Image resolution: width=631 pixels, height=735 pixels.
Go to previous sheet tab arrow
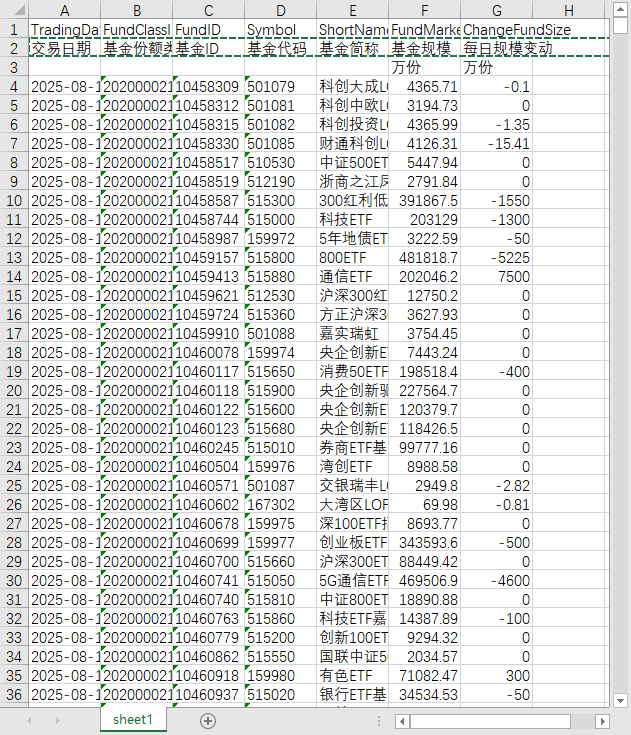[x=29, y=720]
